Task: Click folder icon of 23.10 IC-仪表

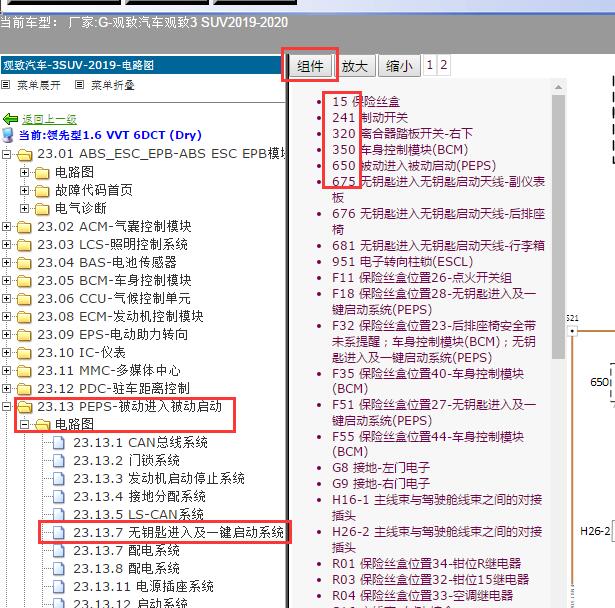Action: 24,353
